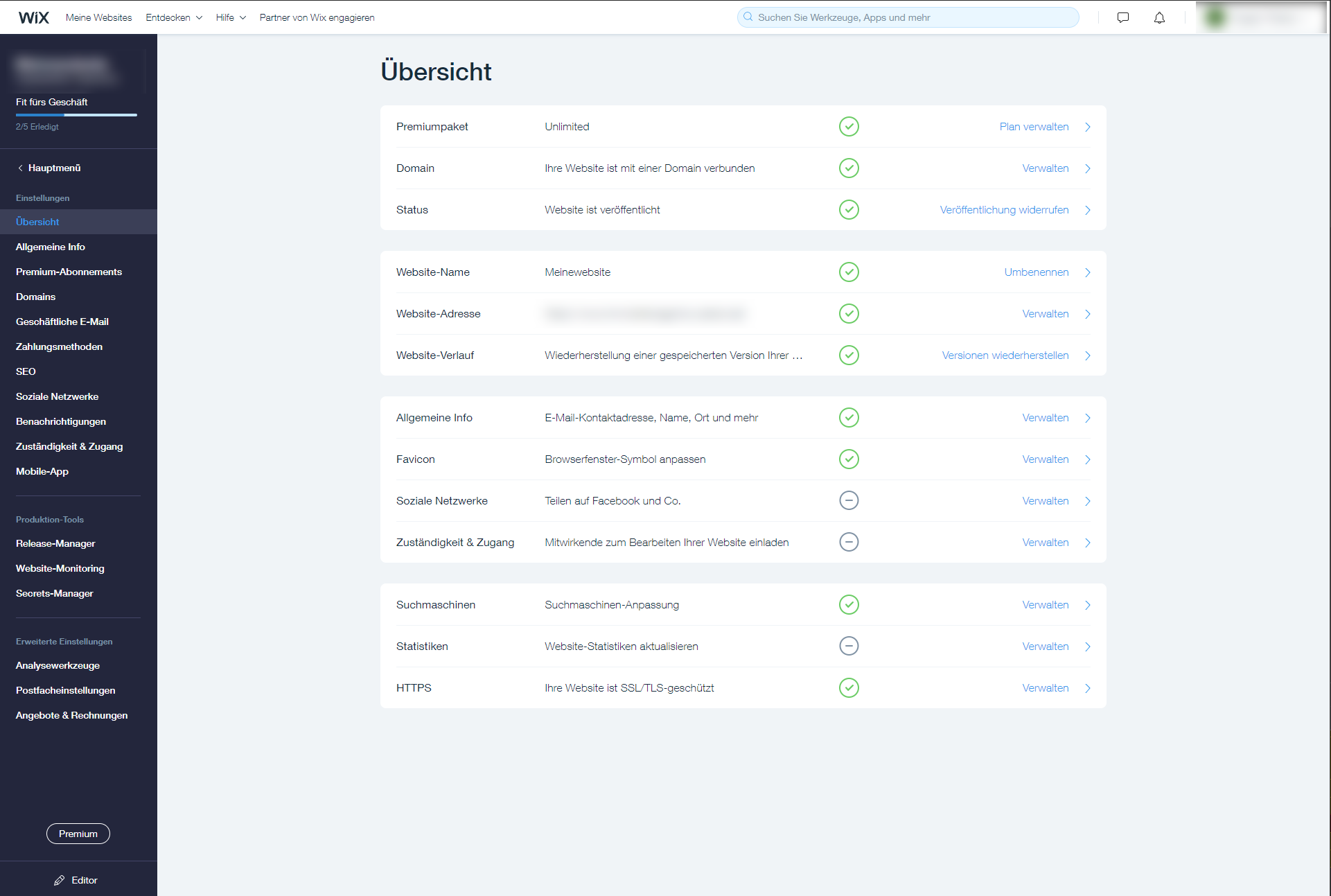Select SEO in the sidebar
Screen dimensions: 1331x896
coord(26,371)
